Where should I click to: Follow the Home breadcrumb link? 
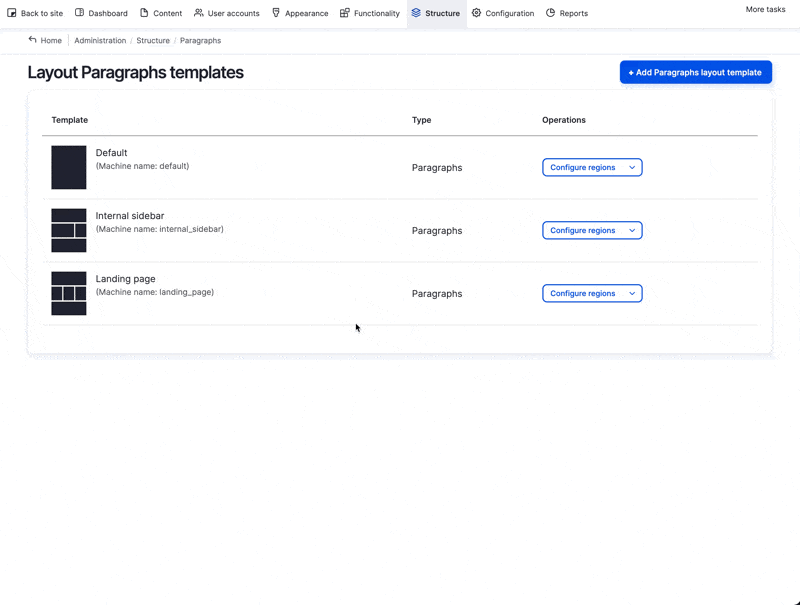pos(51,40)
